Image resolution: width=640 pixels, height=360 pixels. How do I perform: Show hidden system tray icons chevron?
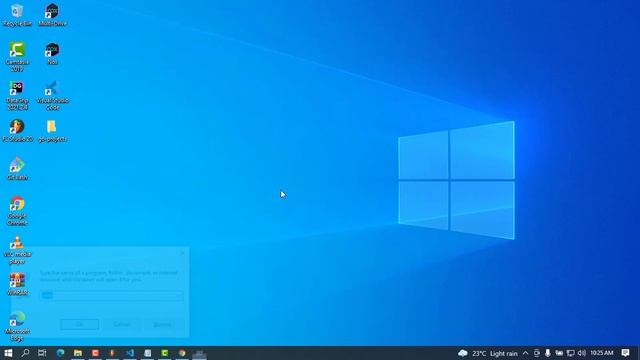525,353
